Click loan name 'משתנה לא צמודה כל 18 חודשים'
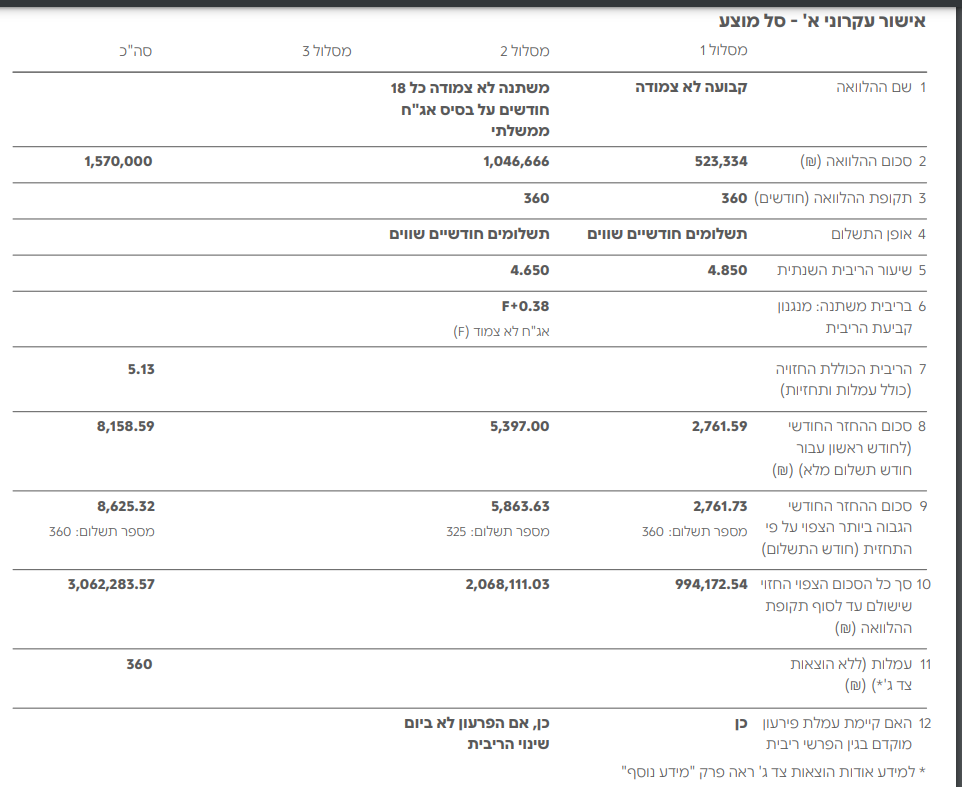 coord(470,109)
